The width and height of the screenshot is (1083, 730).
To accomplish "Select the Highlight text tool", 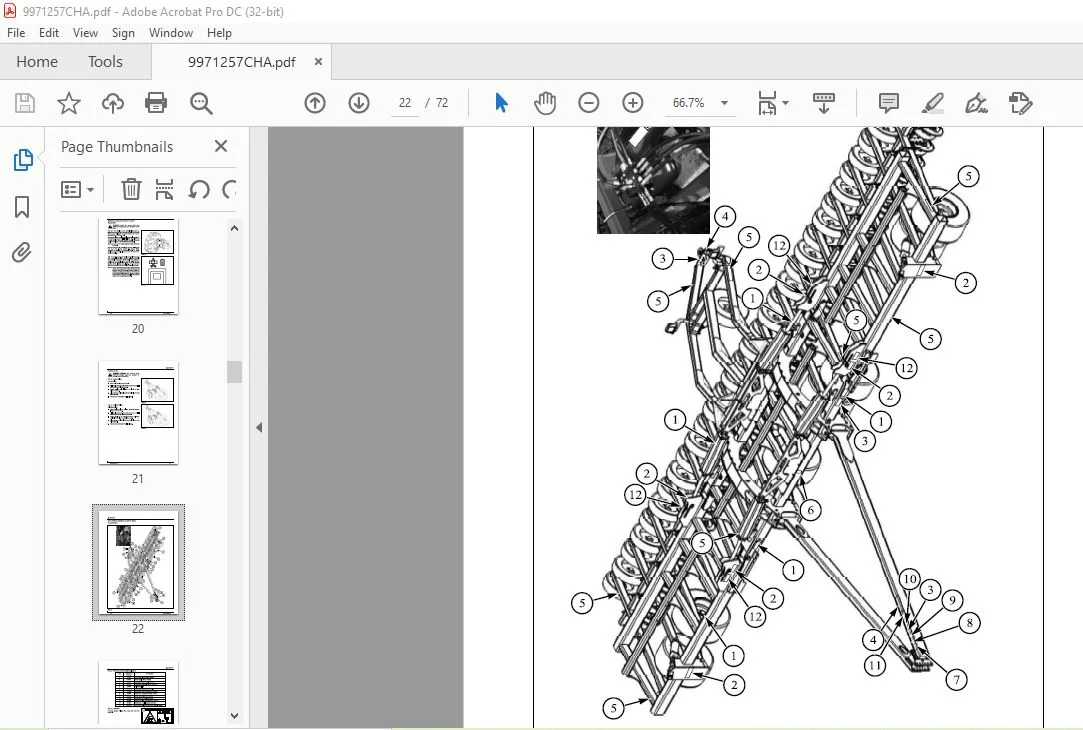I will coord(932,103).
